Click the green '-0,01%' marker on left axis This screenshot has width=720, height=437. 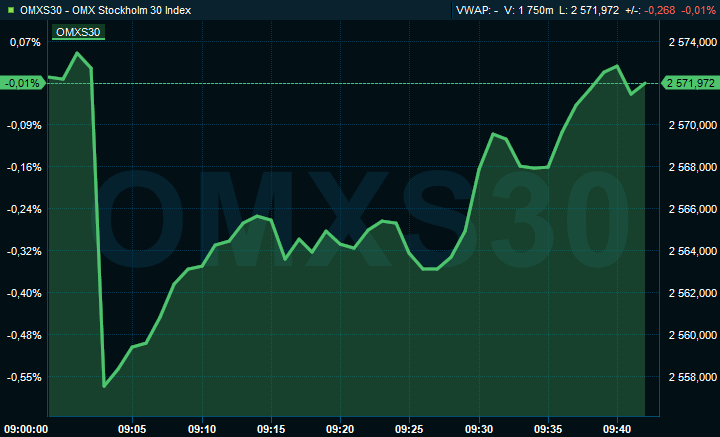23,83
